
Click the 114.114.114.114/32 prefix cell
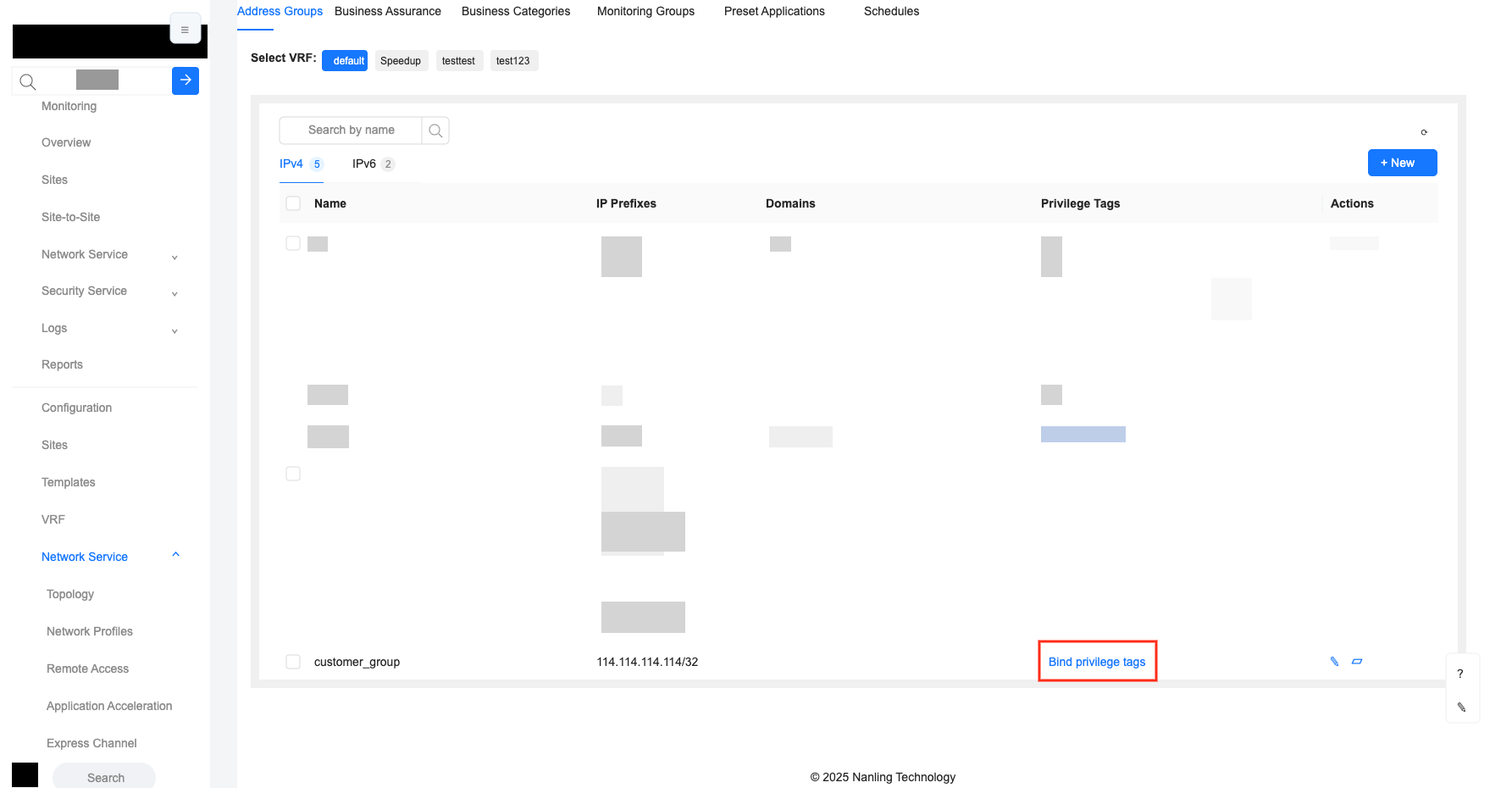click(647, 662)
